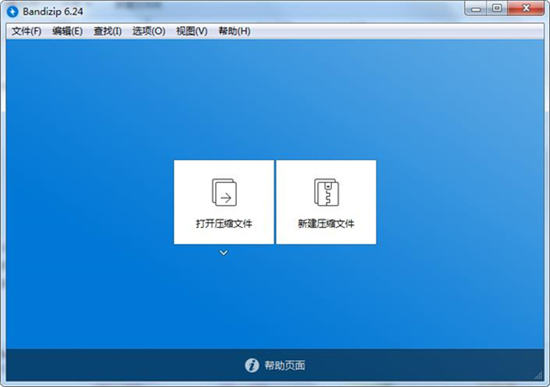Screen dimensions: 550x387
Task: Open the 文件(F) menu
Action: (x=26, y=31)
